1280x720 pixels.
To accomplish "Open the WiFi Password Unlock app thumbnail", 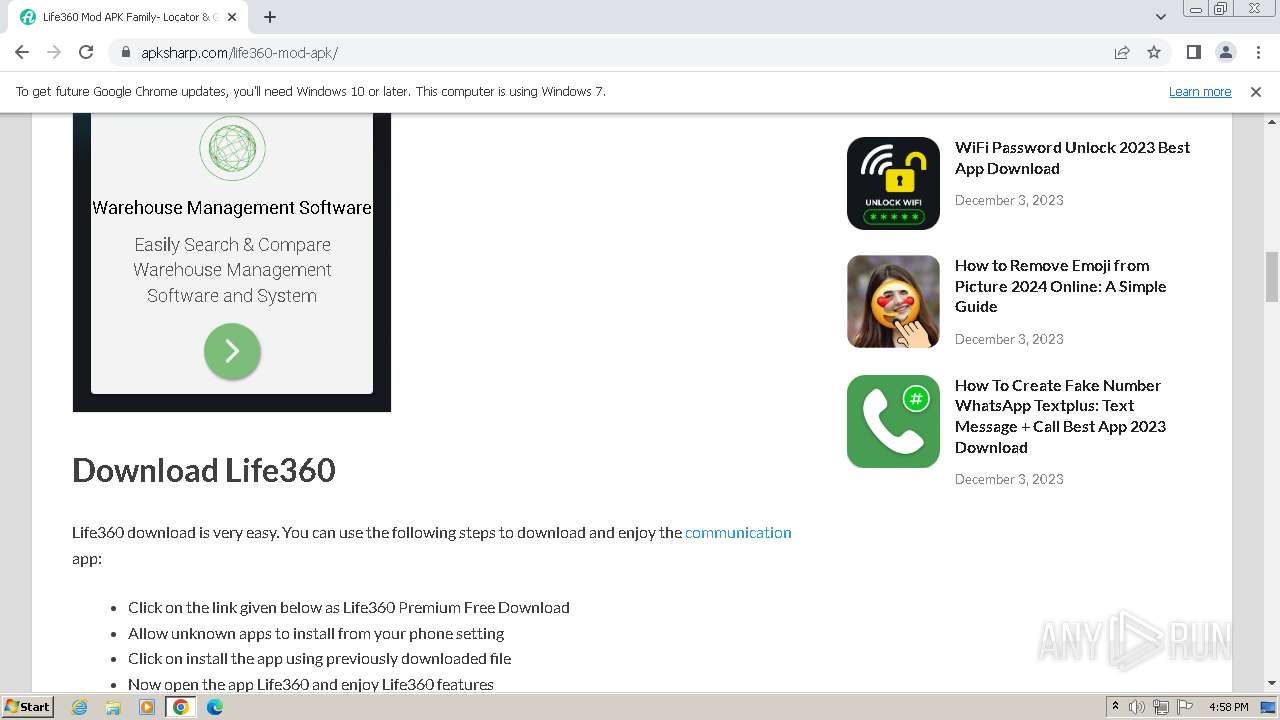I will coord(893,183).
